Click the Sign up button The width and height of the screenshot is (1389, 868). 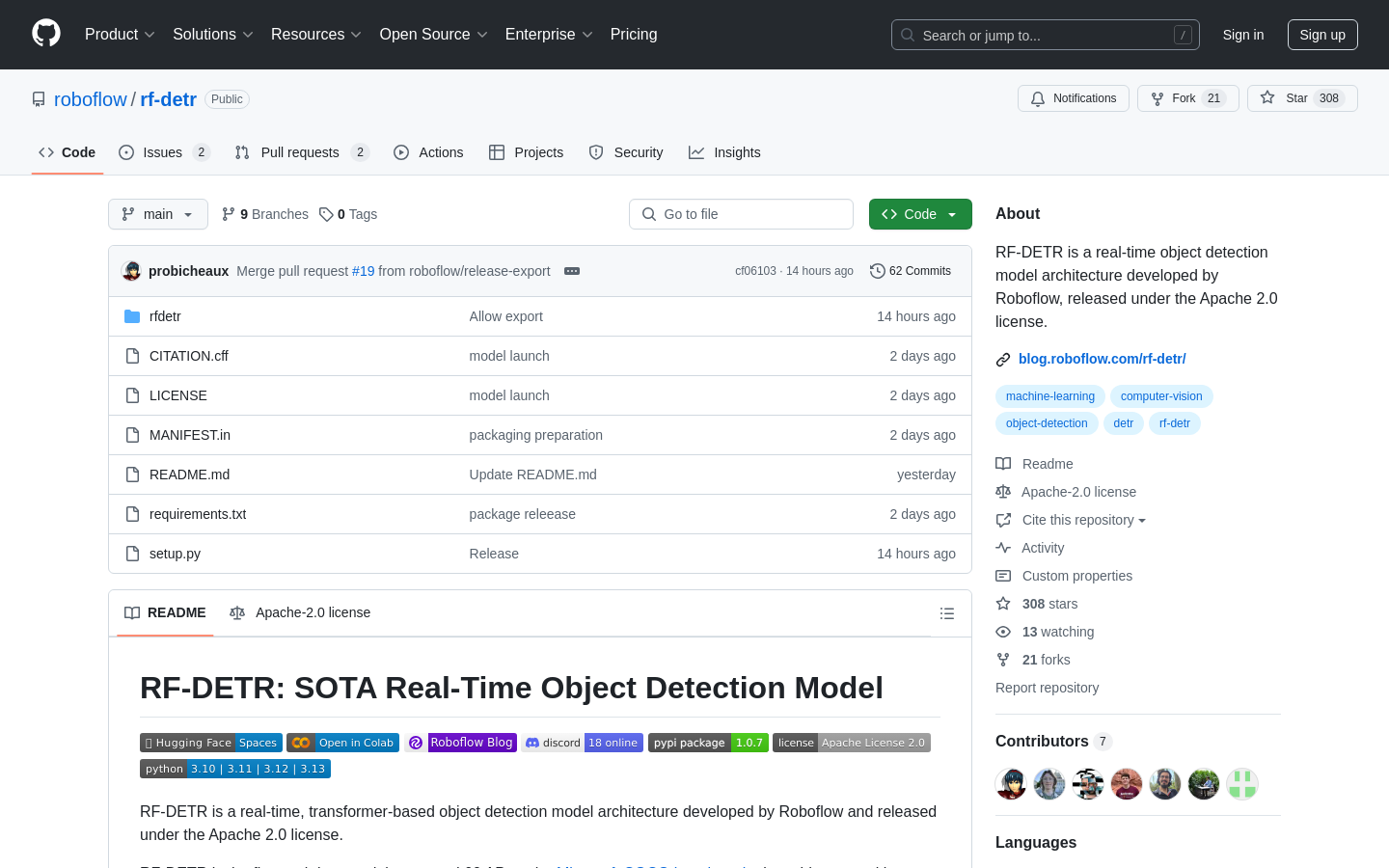tap(1322, 35)
